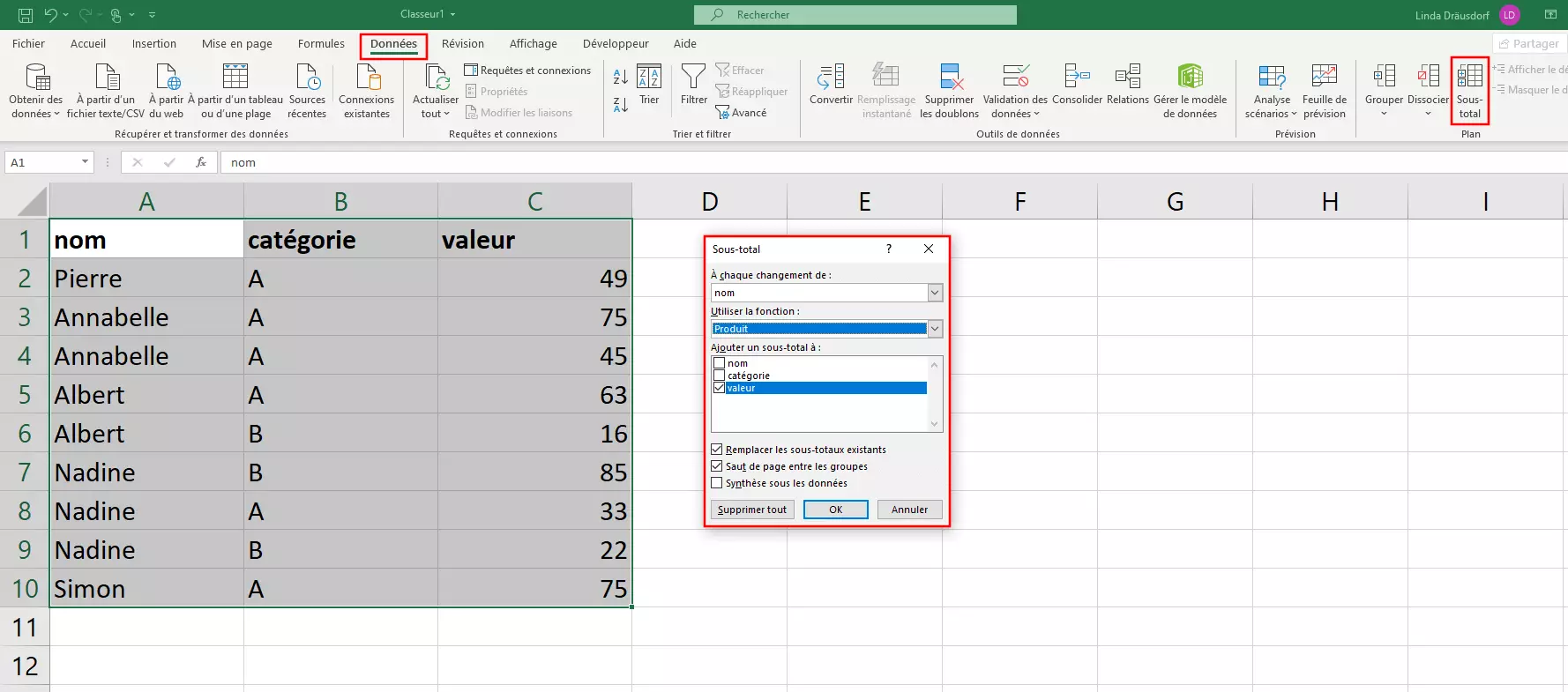Toggle the Filtrer funnel

pos(694,85)
